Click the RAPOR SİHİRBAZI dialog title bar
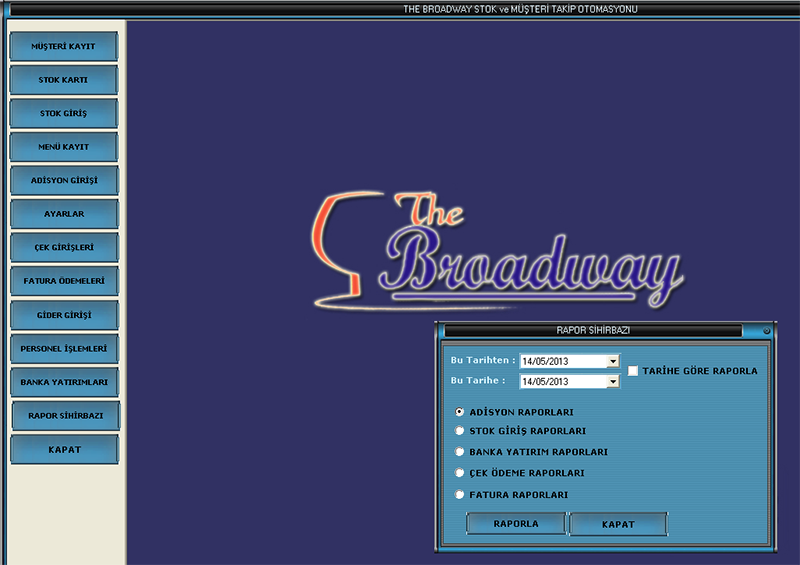 [x=593, y=330]
